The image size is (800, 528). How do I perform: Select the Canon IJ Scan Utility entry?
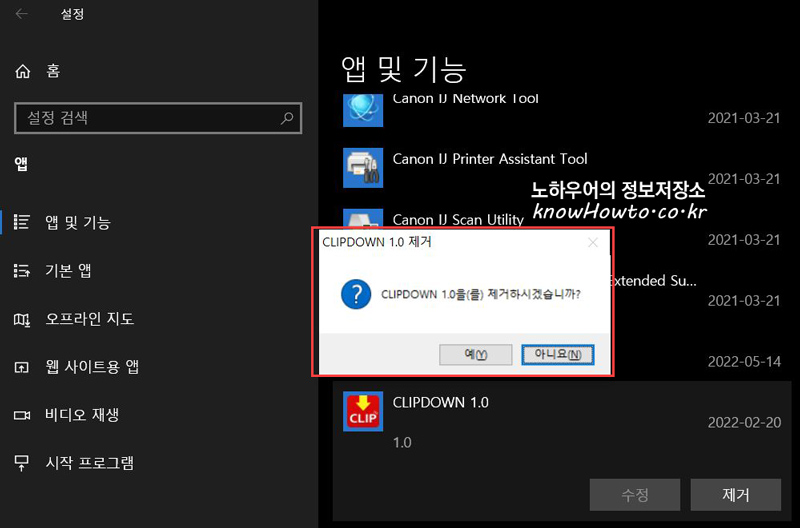[458, 219]
